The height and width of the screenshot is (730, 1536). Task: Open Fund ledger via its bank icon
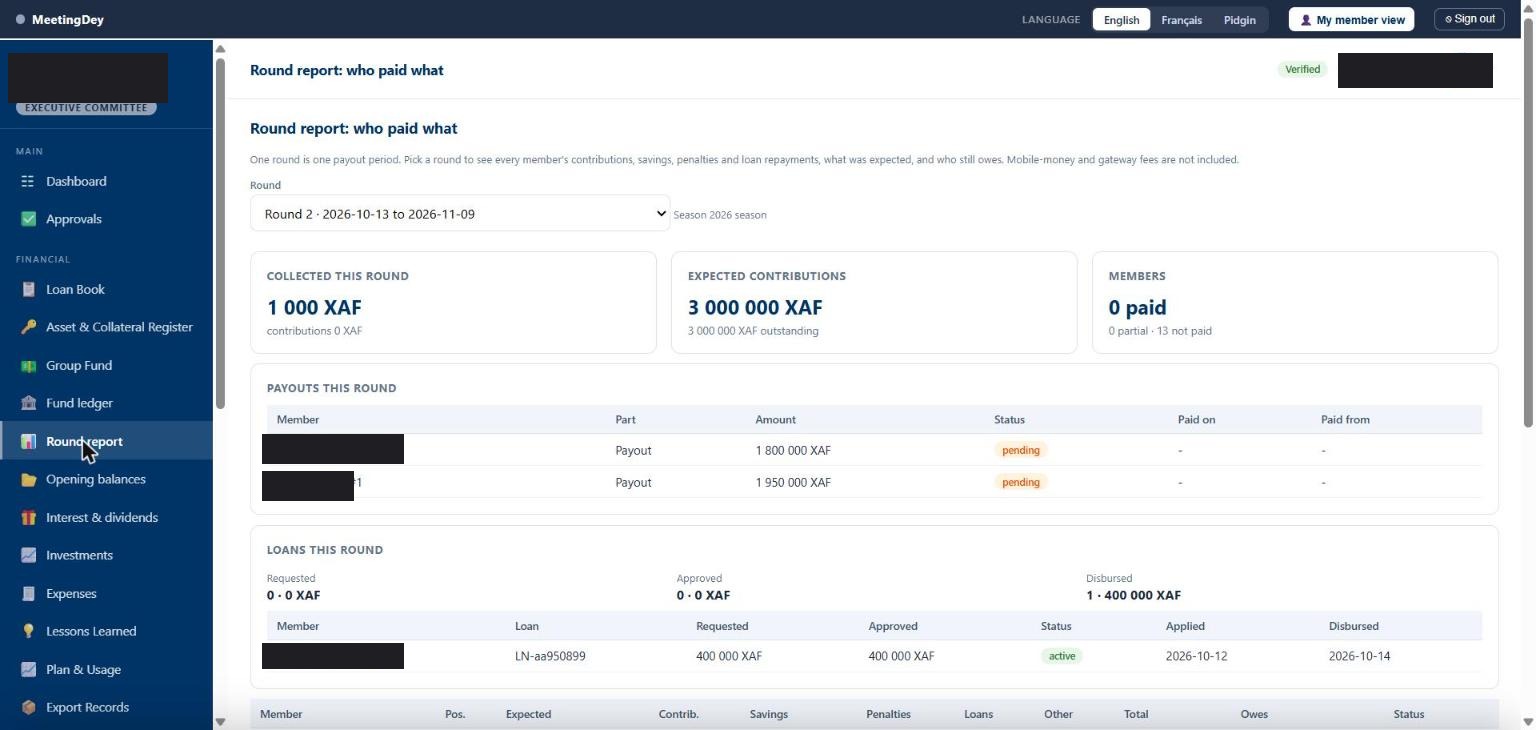pyautogui.click(x=28, y=403)
